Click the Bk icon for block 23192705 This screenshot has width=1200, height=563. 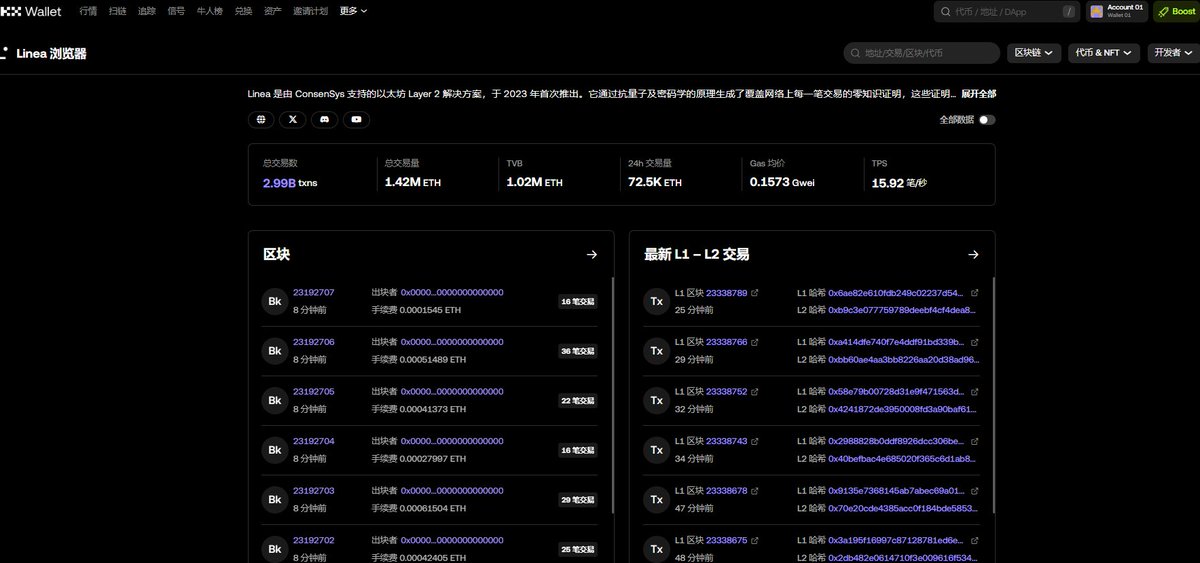[274, 400]
